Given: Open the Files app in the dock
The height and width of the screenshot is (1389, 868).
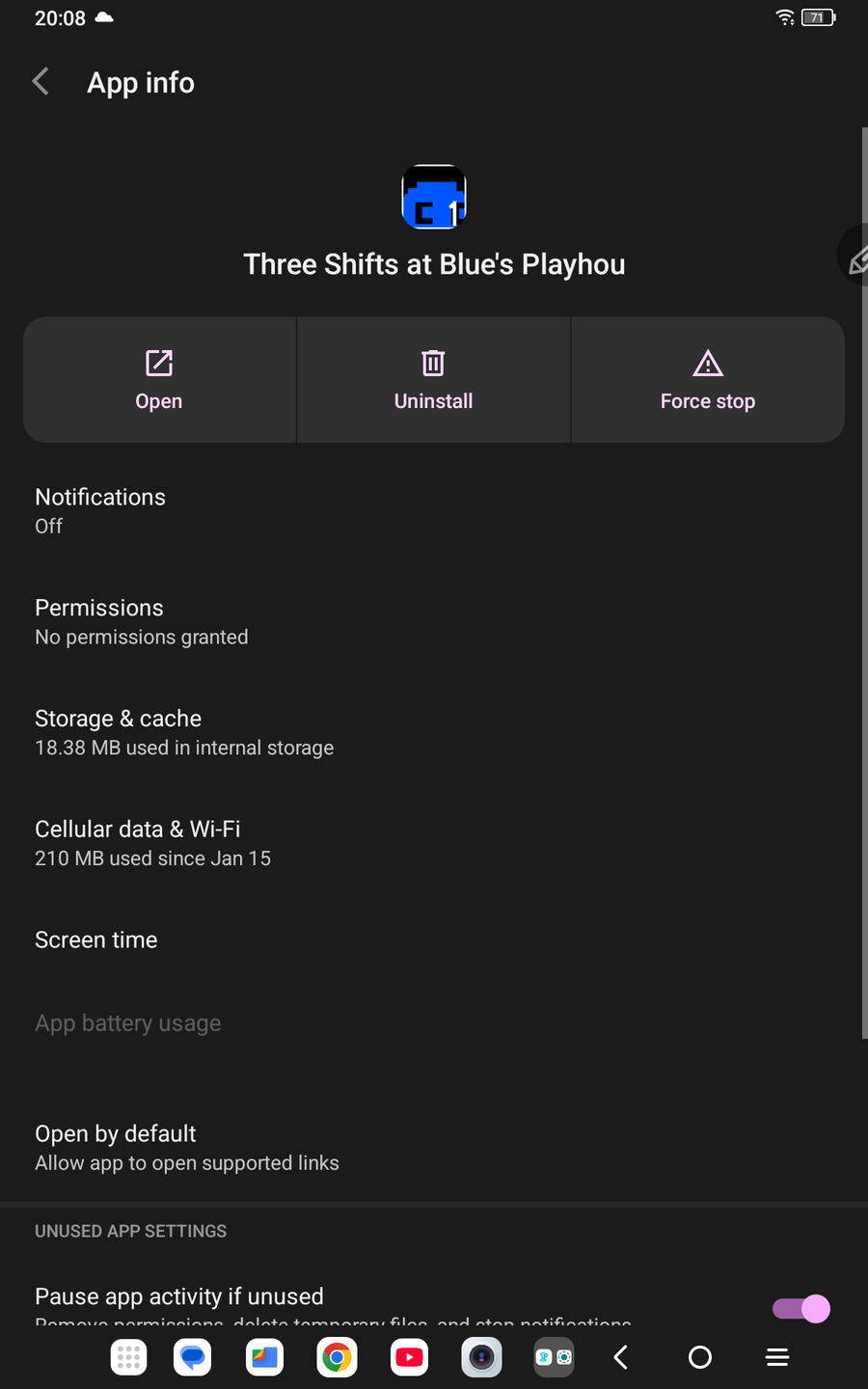Looking at the screenshot, I should pyautogui.click(x=265, y=1358).
